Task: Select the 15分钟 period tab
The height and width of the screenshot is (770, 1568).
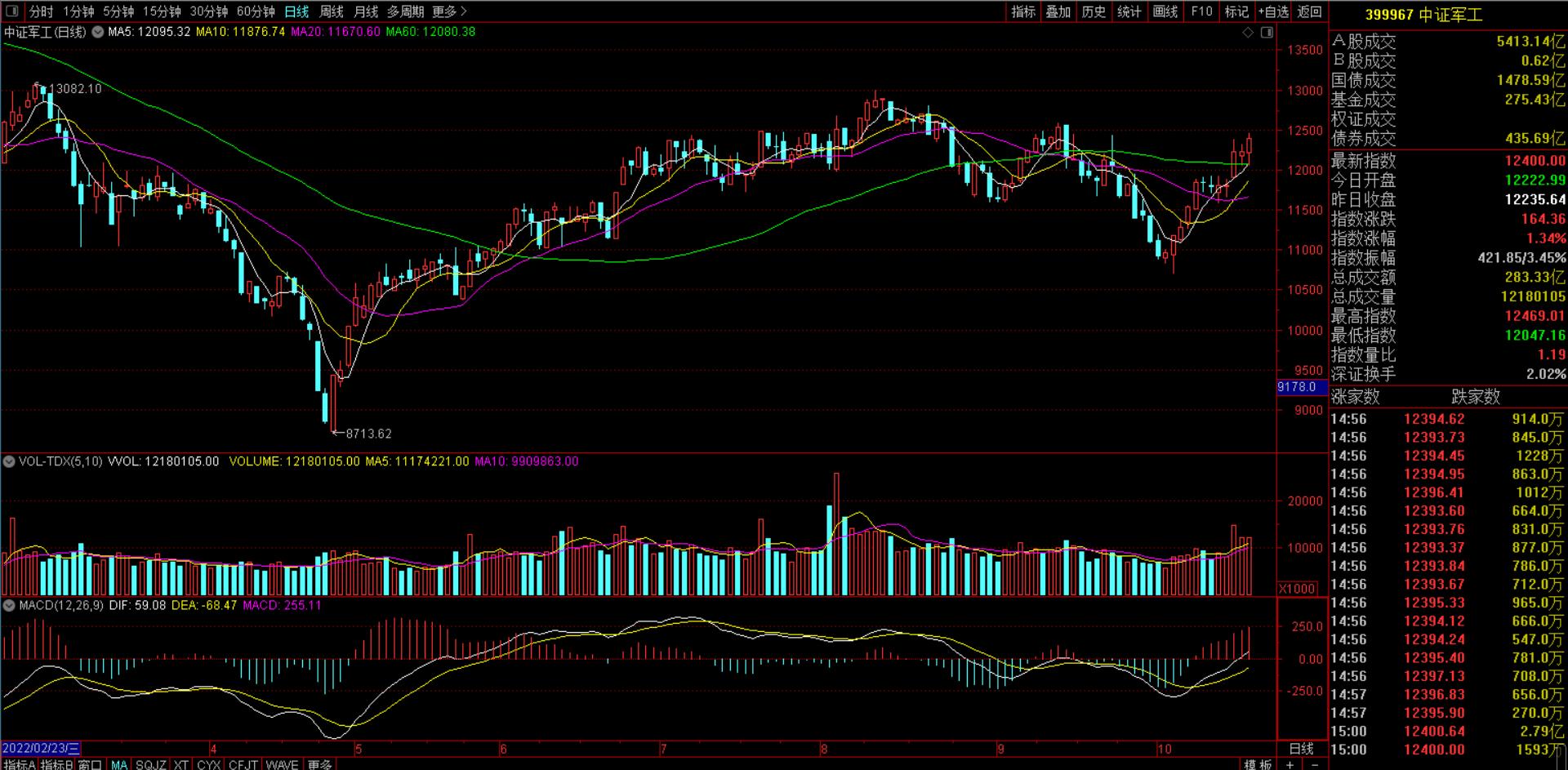Action: coord(162,11)
